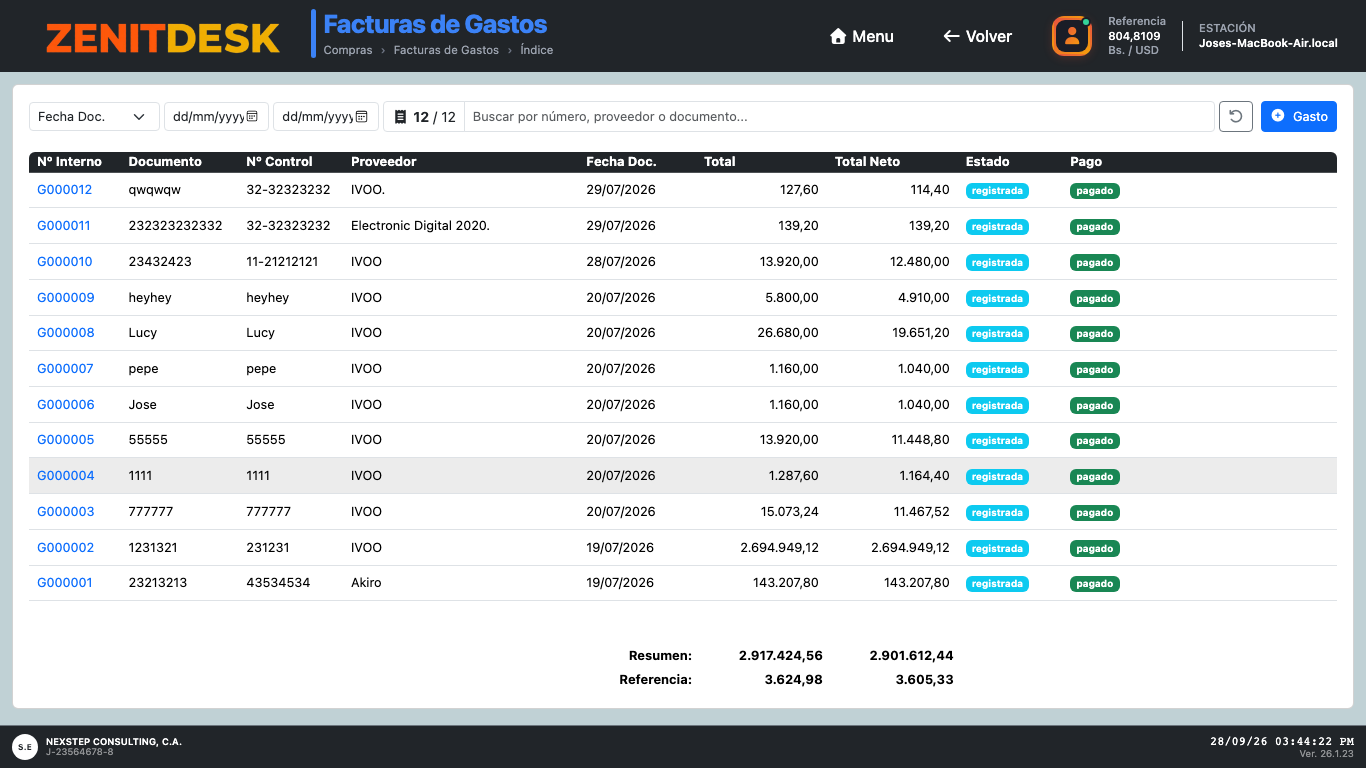Viewport: 1366px width, 768px height.
Task: Open the end date calendar picker icon
Action: click(x=361, y=117)
